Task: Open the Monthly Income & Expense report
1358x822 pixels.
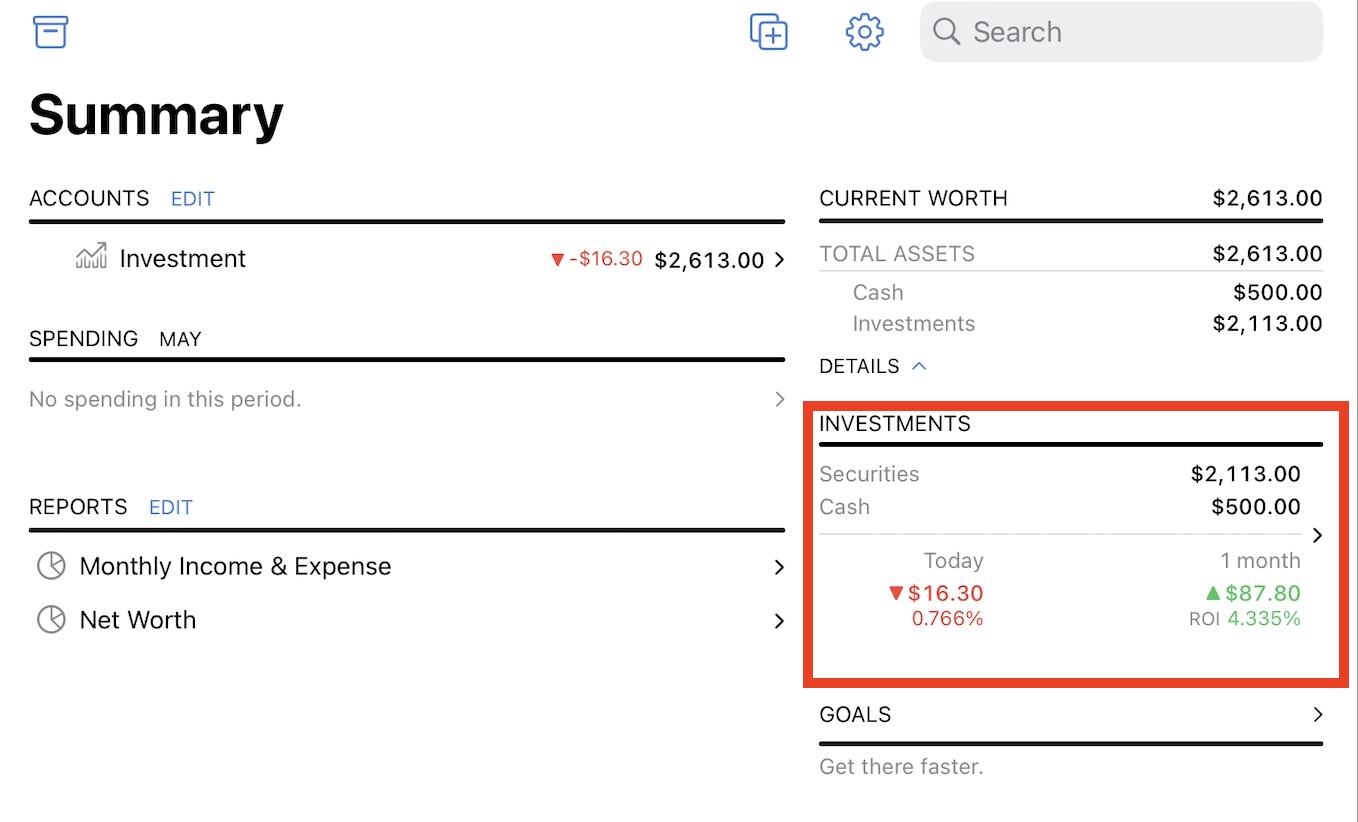Action: coord(235,566)
